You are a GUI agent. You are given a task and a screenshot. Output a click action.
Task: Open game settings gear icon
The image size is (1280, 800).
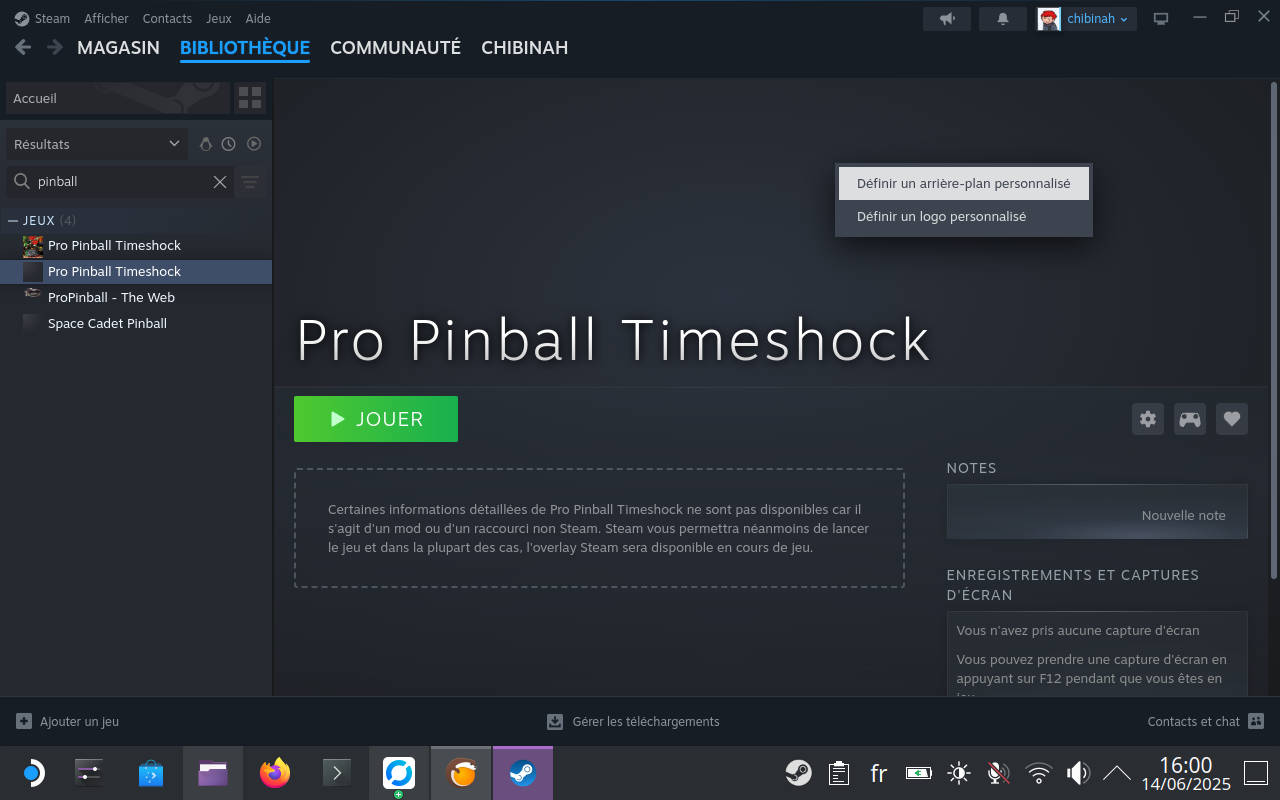tap(1148, 419)
